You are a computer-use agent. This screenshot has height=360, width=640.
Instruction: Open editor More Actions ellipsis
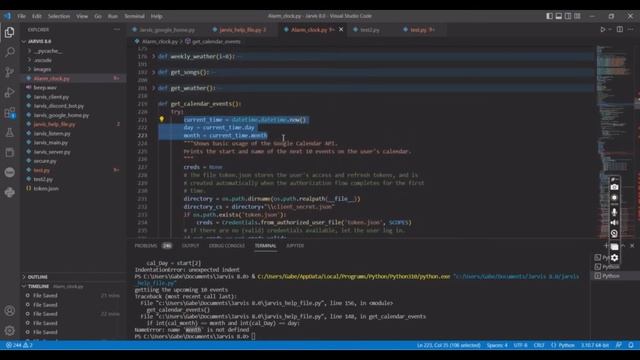(x=631, y=29)
